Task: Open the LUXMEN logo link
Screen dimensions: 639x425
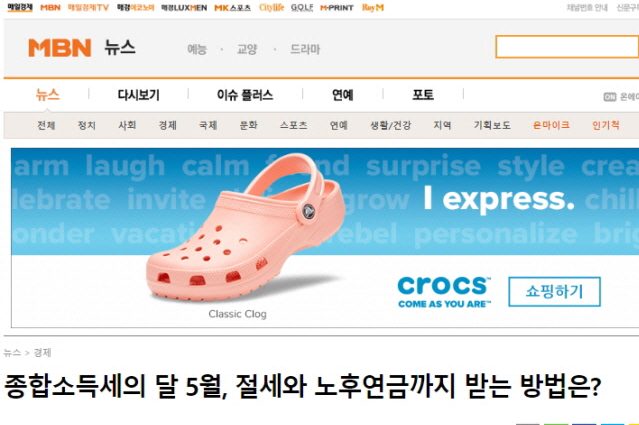Action: pyautogui.click(x=184, y=8)
